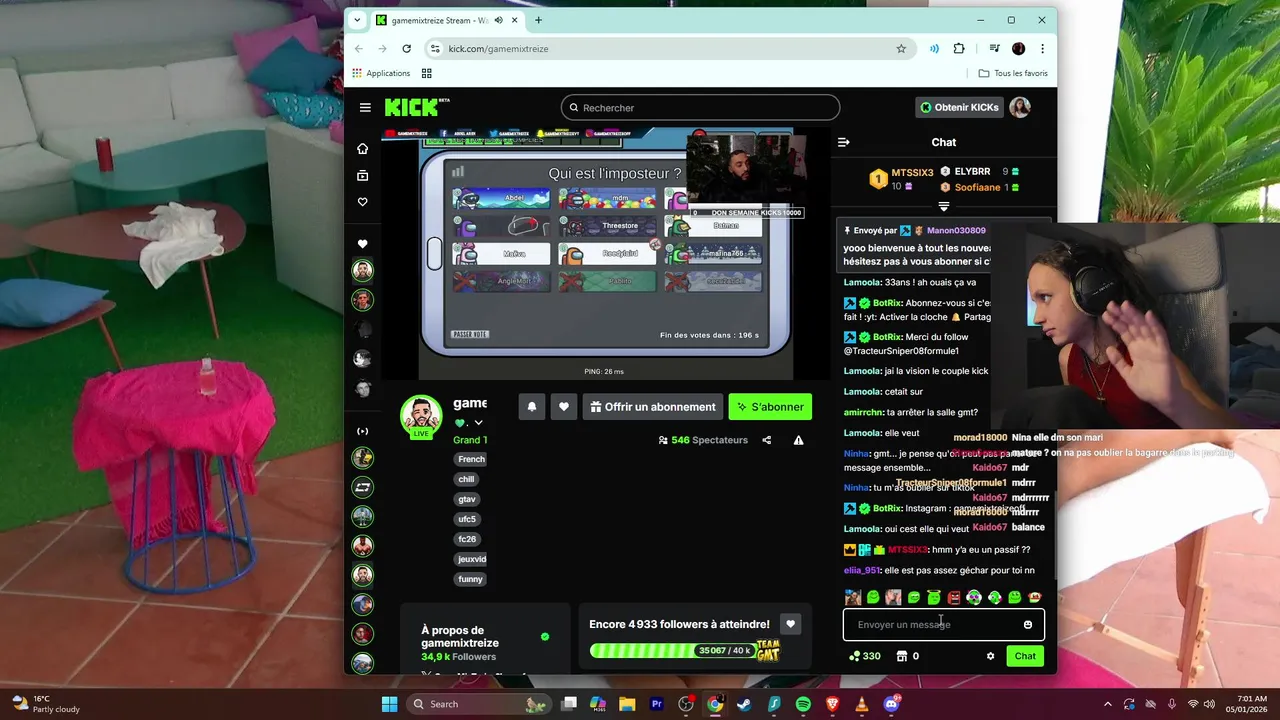Expand the chat leaderboard chevron

click(x=943, y=206)
